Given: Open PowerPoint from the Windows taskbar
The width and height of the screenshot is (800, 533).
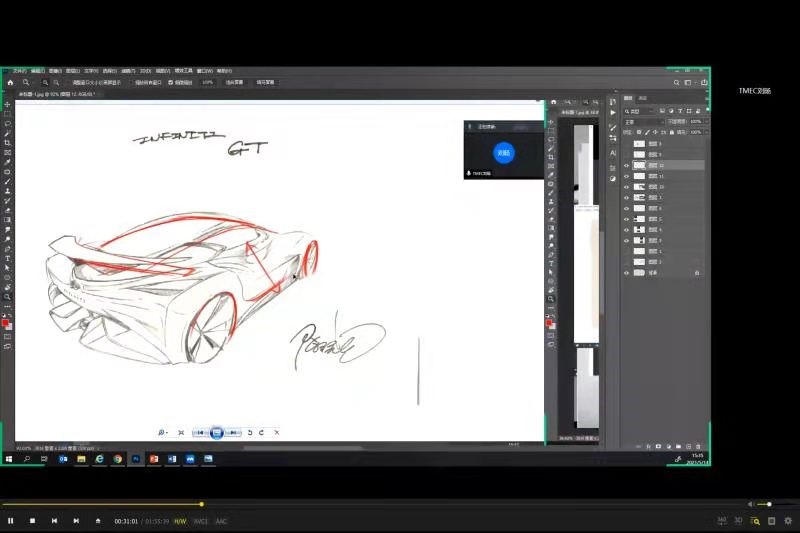Looking at the screenshot, I should click(x=154, y=459).
